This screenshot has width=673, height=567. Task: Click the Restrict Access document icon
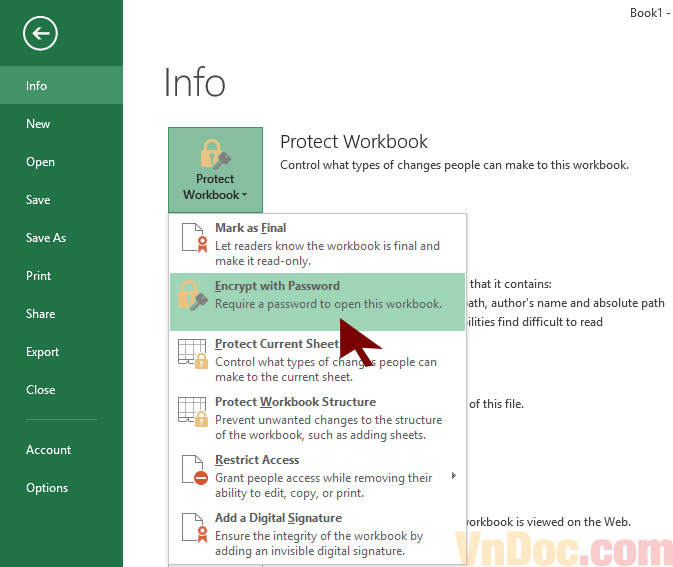(x=194, y=470)
